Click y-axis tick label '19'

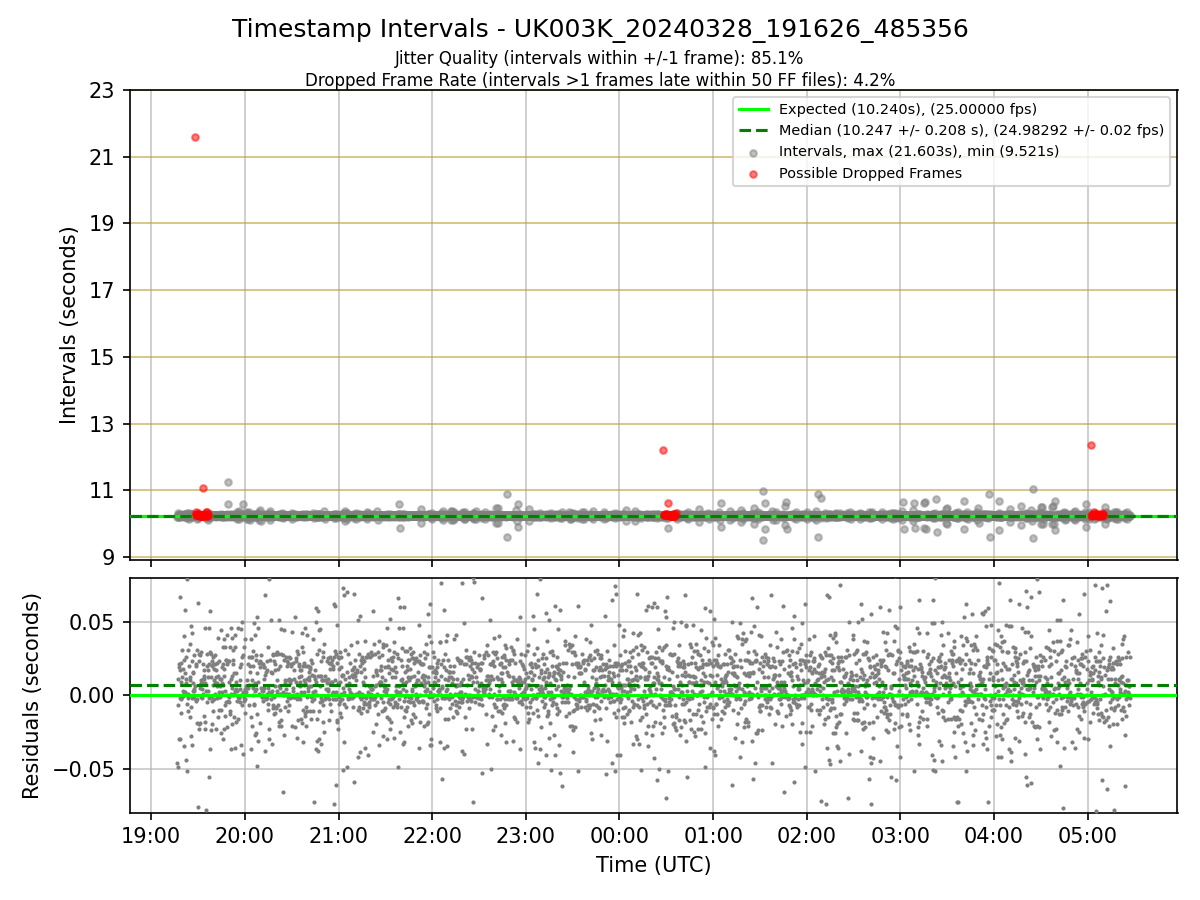click(x=103, y=223)
